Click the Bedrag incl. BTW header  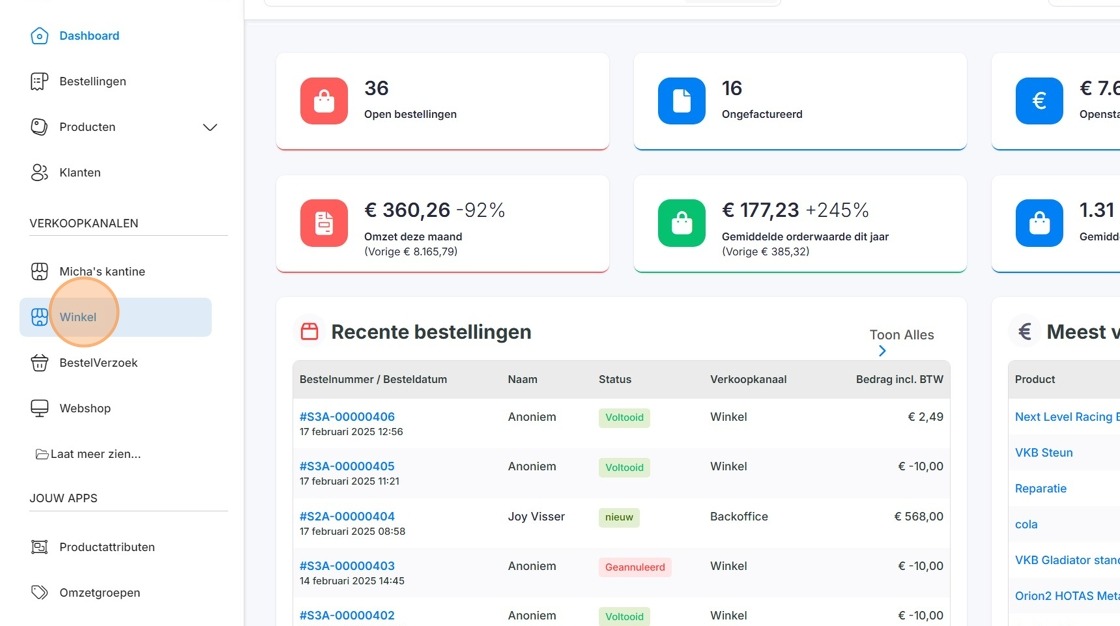pos(899,379)
